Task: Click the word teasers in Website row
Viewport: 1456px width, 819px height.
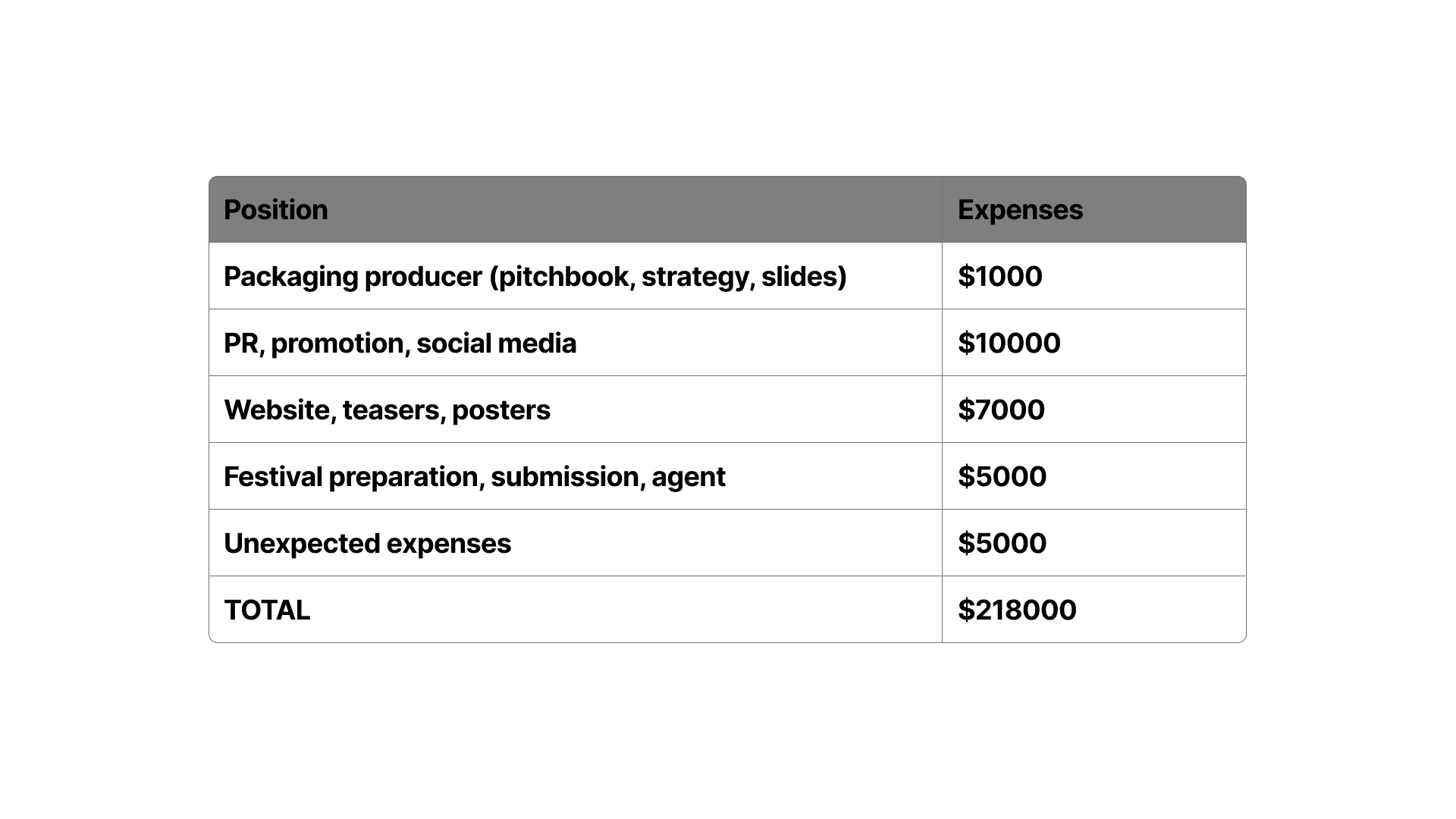Action: point(391,410)
